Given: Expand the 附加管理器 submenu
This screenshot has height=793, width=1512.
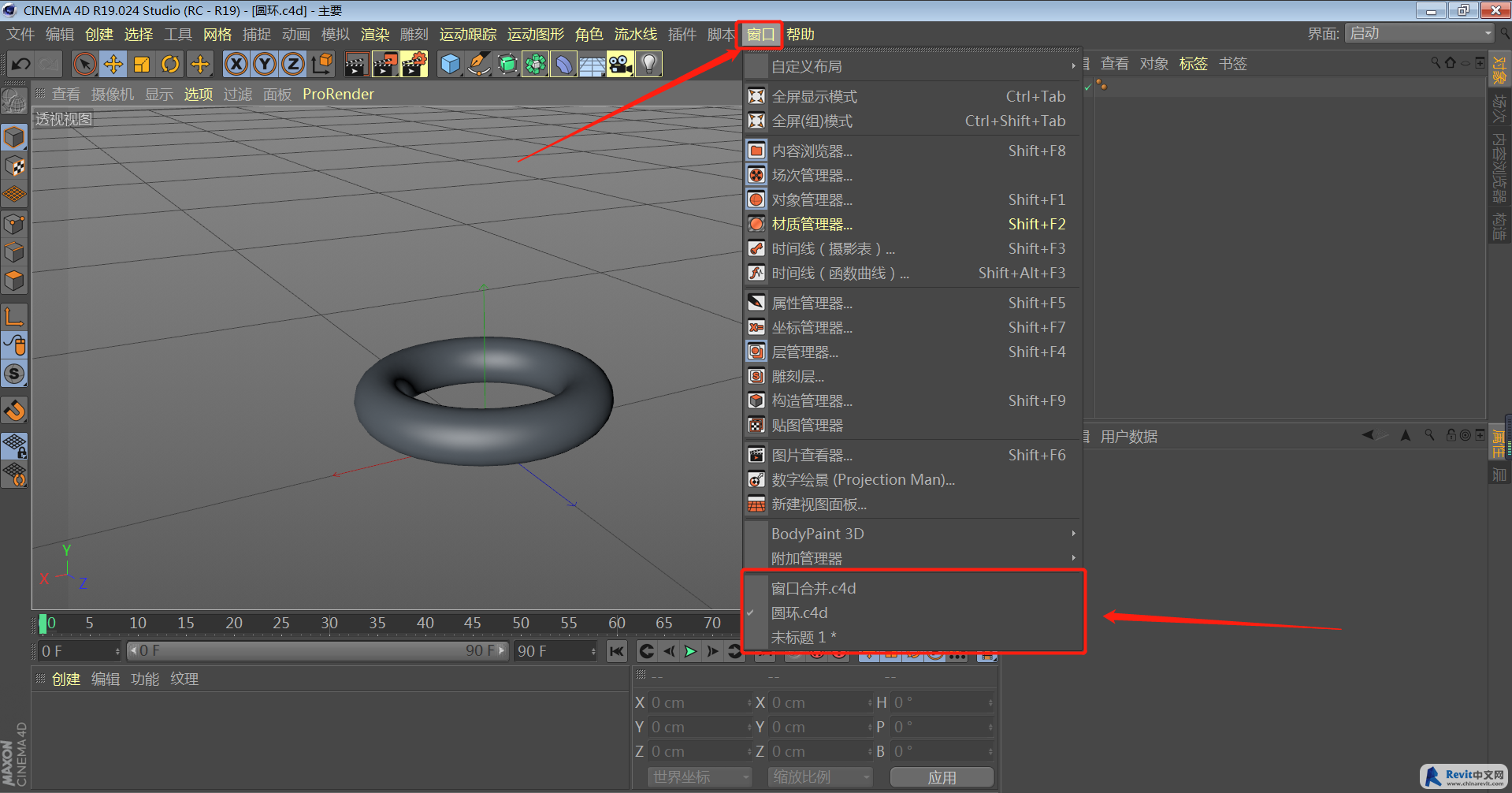Looking at the screenshot, I should pyautogui.click(x=912, y=558).
